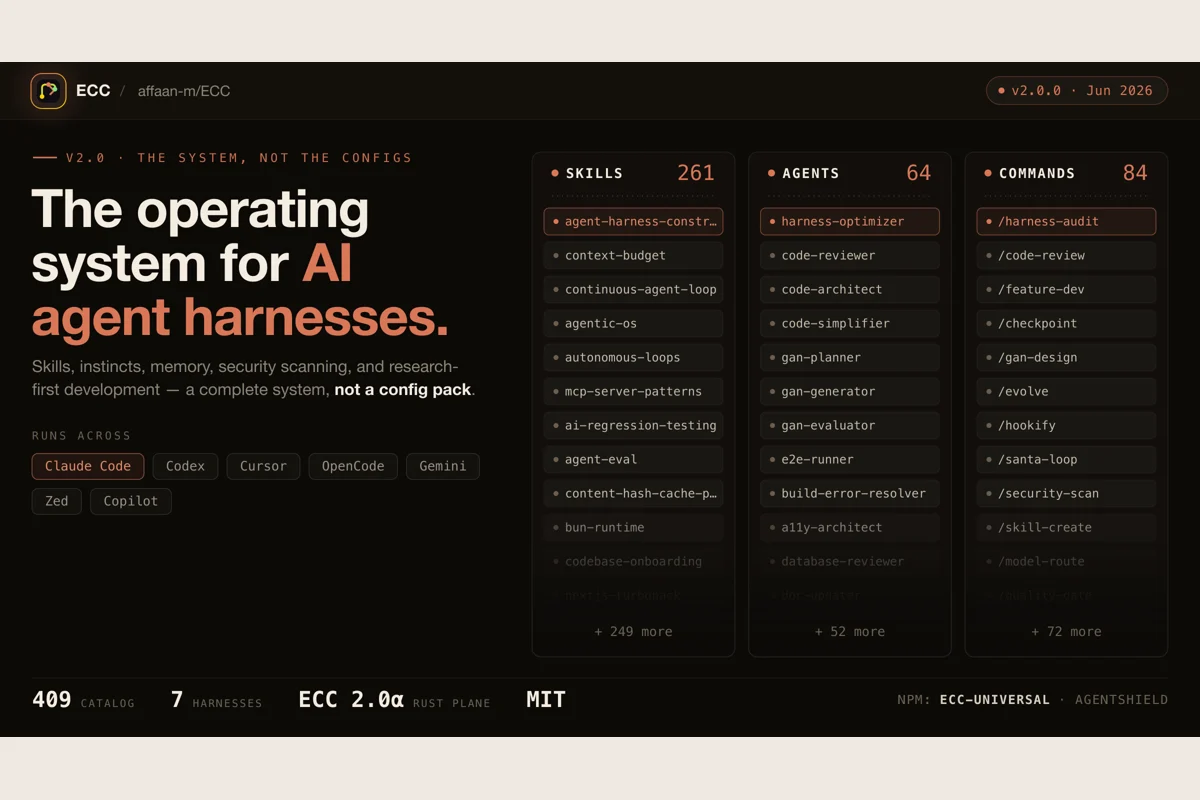
Task: Select the autonomous-loops skill
Action: (633, 357)
